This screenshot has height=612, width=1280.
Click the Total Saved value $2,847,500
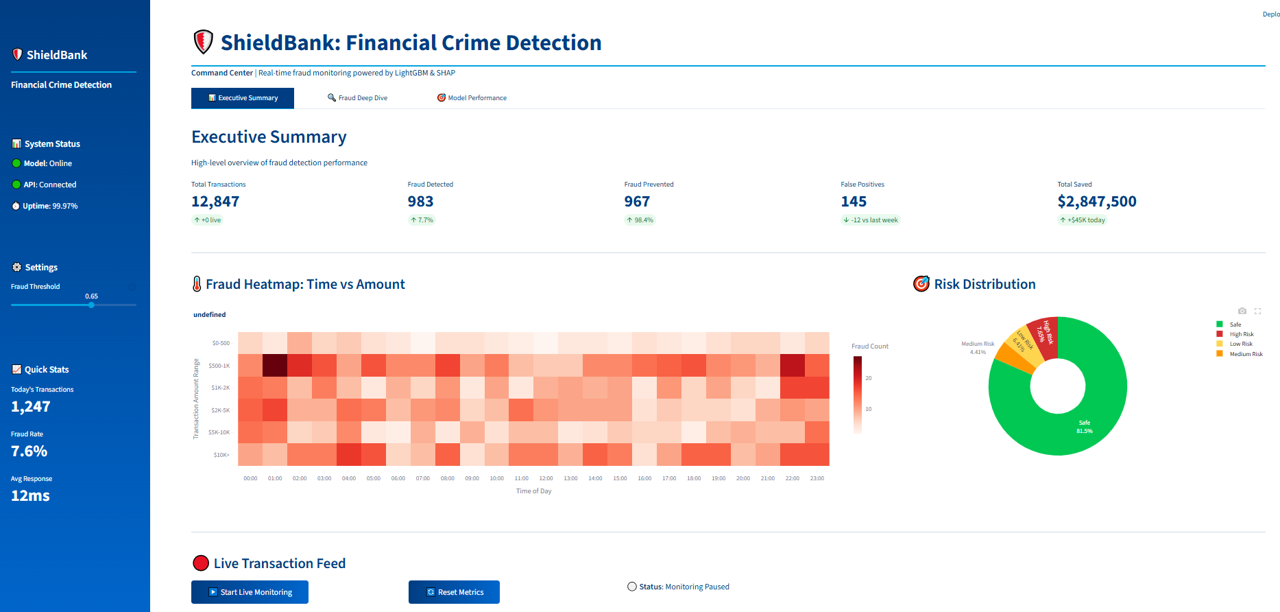click(x=1097, y=201)
